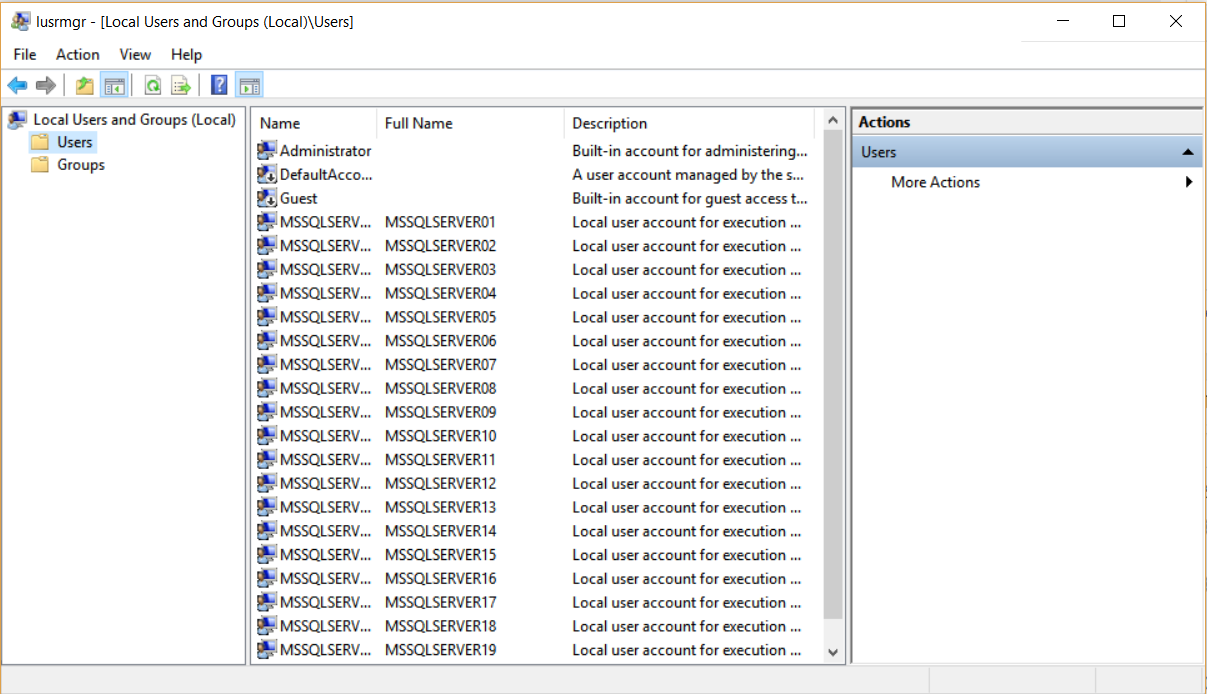The height and width of the screenshot is (694, 1207).
Task: Select the MSSQLSERVER04 full name cell
Action: pos(440,293)
